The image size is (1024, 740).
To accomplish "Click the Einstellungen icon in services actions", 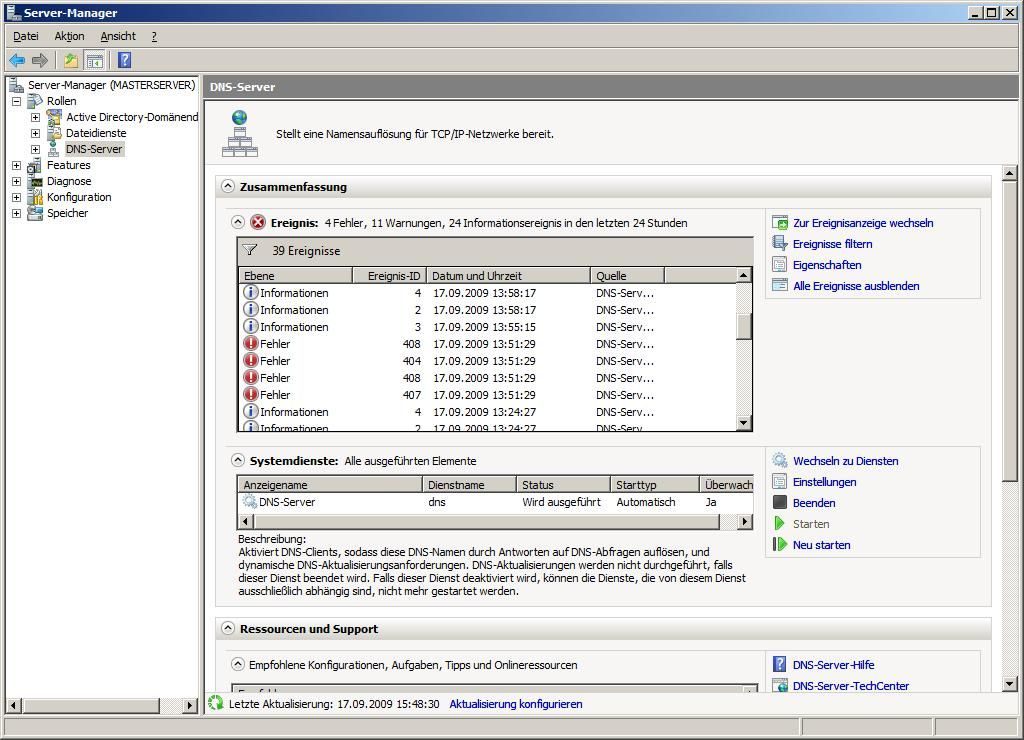I will pyautogui.click(x=780, y=481).
